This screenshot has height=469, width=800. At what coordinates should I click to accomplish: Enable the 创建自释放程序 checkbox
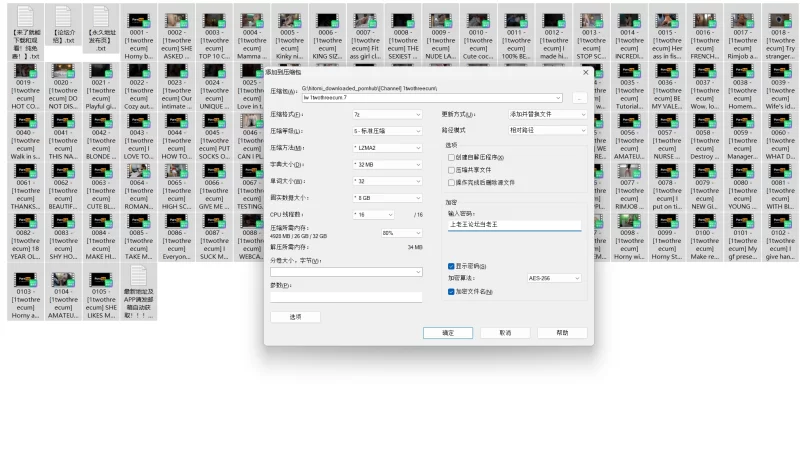tap(451, 157)
